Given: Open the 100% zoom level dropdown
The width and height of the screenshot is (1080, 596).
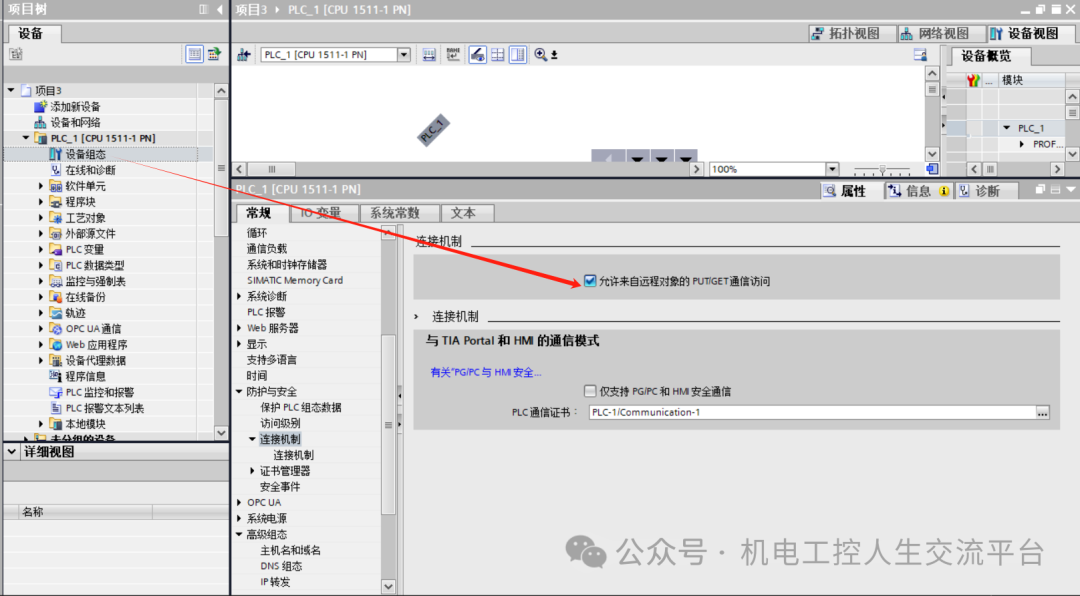Looking at the screenshot, I should [x=832, y=169].
